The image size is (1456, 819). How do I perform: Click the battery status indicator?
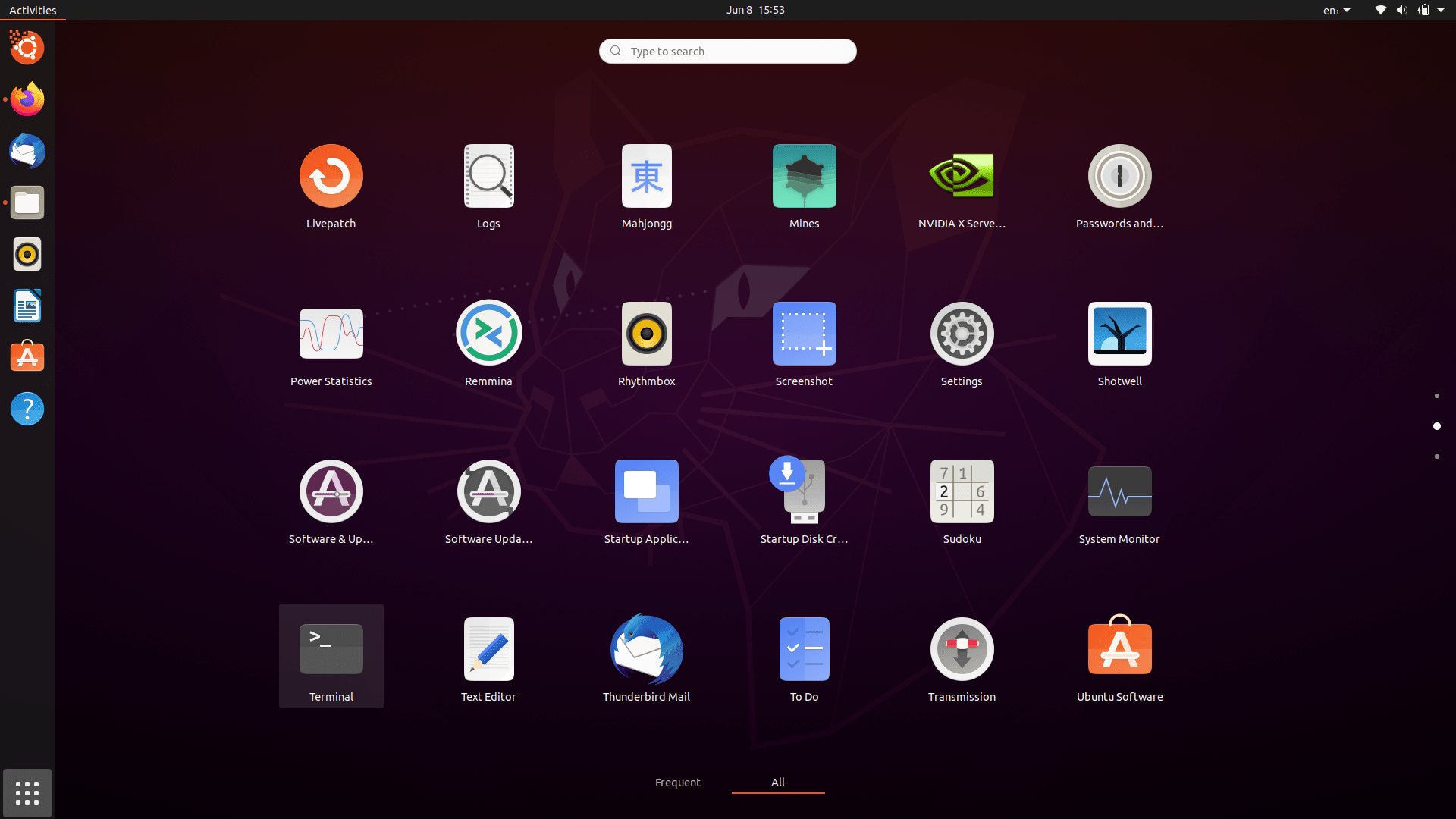click(x=1423, y=10)
